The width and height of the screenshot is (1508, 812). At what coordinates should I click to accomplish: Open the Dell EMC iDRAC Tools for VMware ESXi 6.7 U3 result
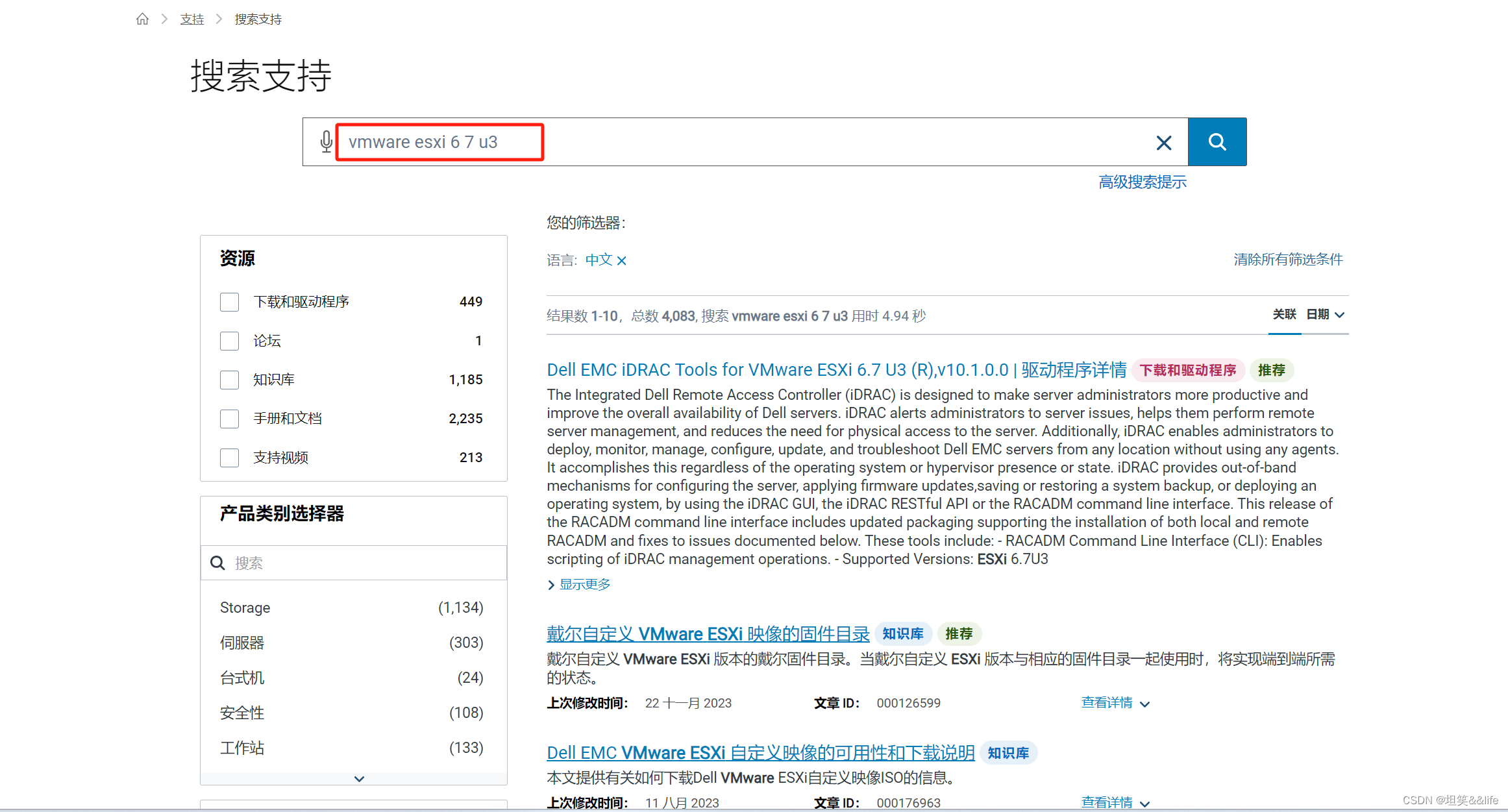837,370
